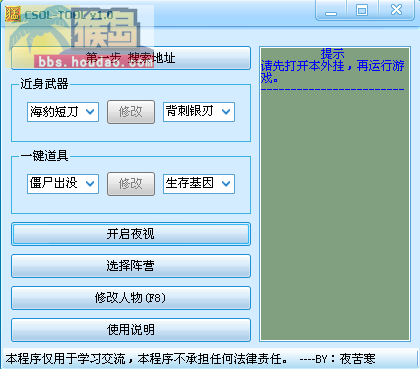Click the status bar disclaimer text
Image resolution: width=420 pixels, height=369 pixels.
[x=147, y=359]
